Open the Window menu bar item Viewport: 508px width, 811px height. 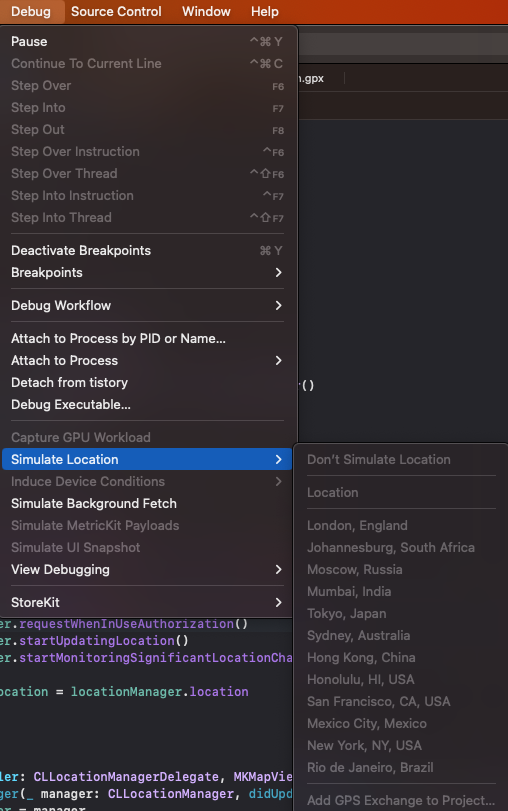206,11
